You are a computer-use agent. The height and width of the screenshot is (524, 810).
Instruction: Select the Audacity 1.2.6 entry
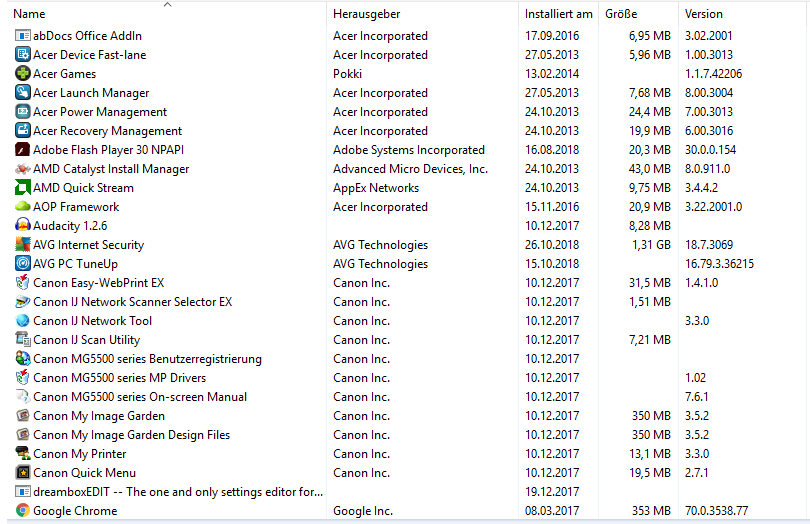[x=70, y=226]
